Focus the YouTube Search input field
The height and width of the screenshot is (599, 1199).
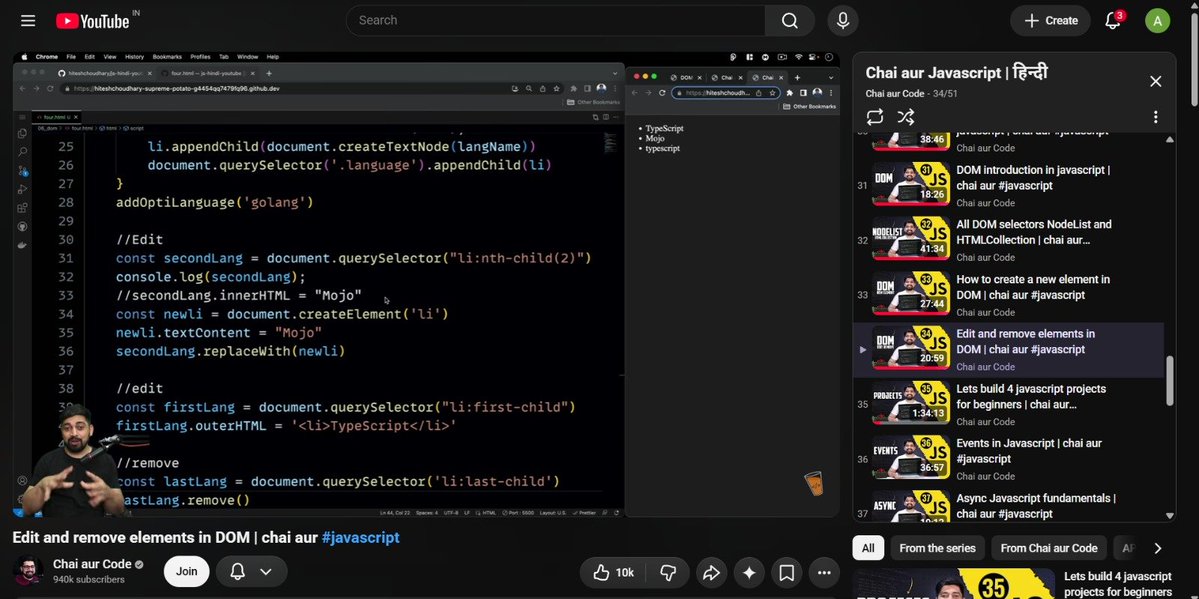(556, 21)
